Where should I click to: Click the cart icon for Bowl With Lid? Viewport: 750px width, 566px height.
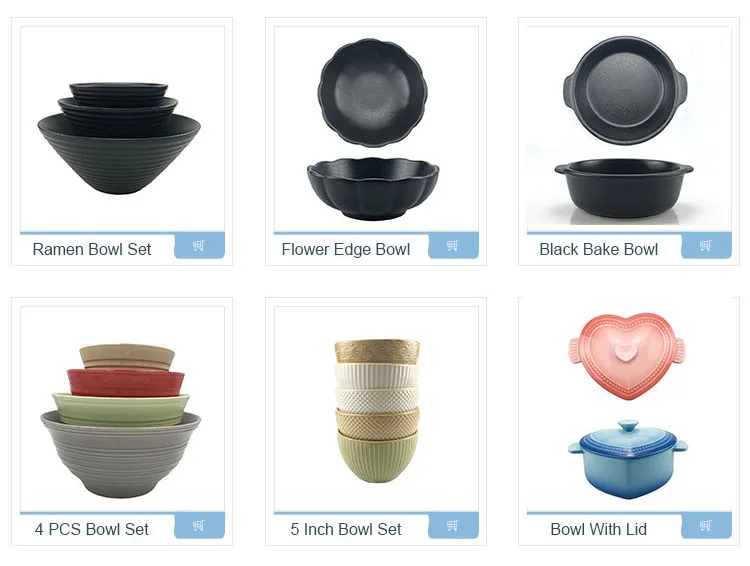[x=706, y=526]
